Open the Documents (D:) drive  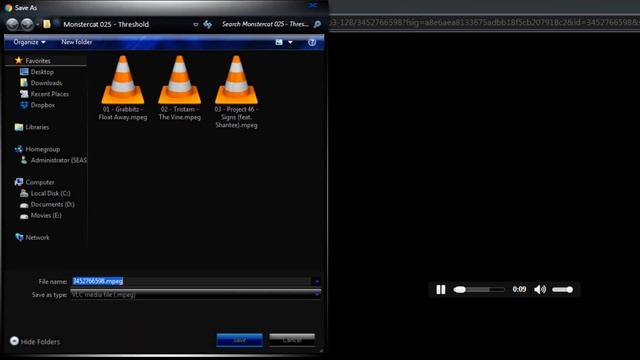(x=52, y=204)
